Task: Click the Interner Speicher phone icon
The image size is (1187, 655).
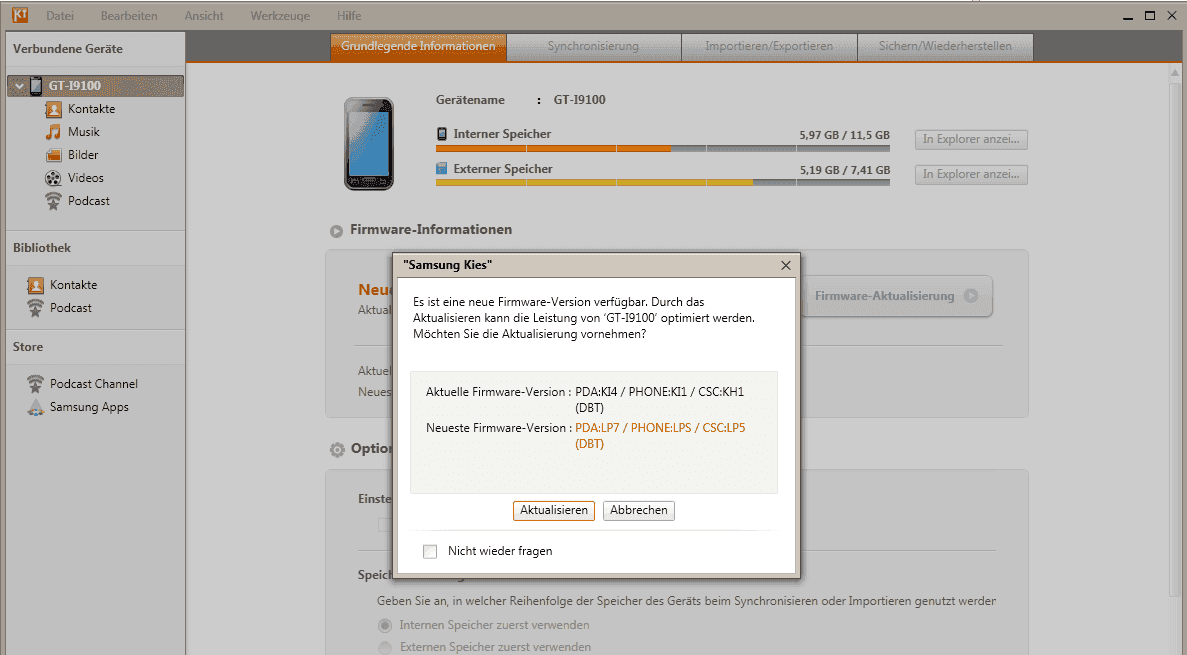Action: (x=442, y=134)
